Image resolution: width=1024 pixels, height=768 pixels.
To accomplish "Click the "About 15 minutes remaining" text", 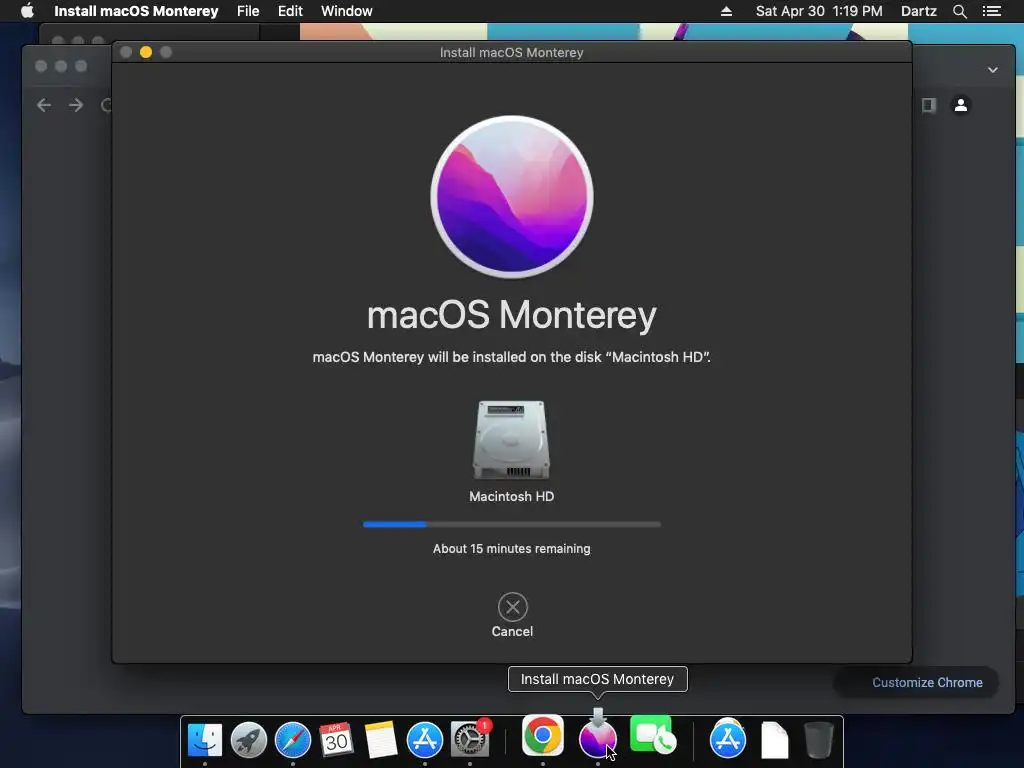I will pyautogui.click(x=511, y=549).
